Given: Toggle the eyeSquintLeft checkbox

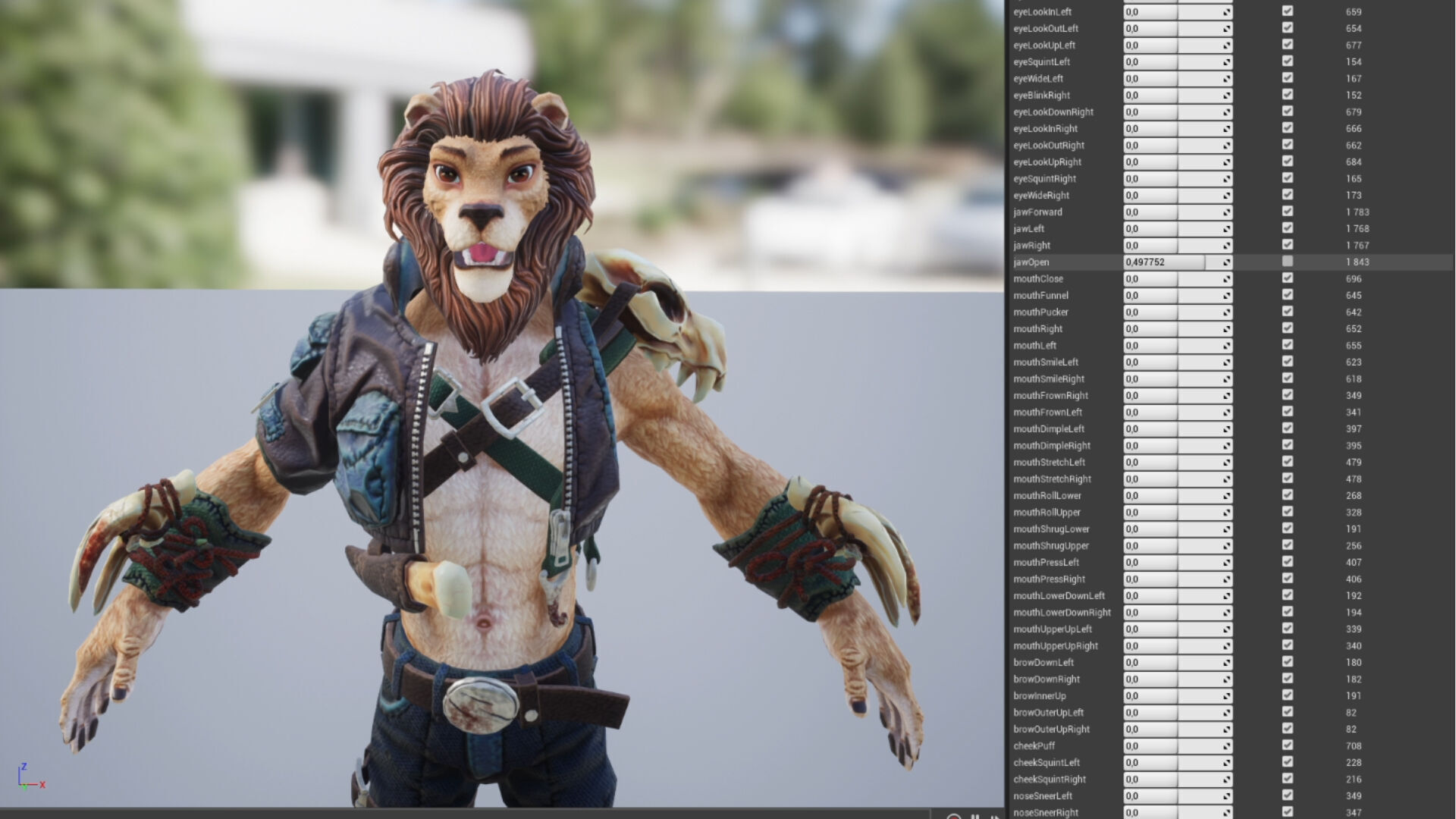Looking at the screenshot, I should point(1287,61).
